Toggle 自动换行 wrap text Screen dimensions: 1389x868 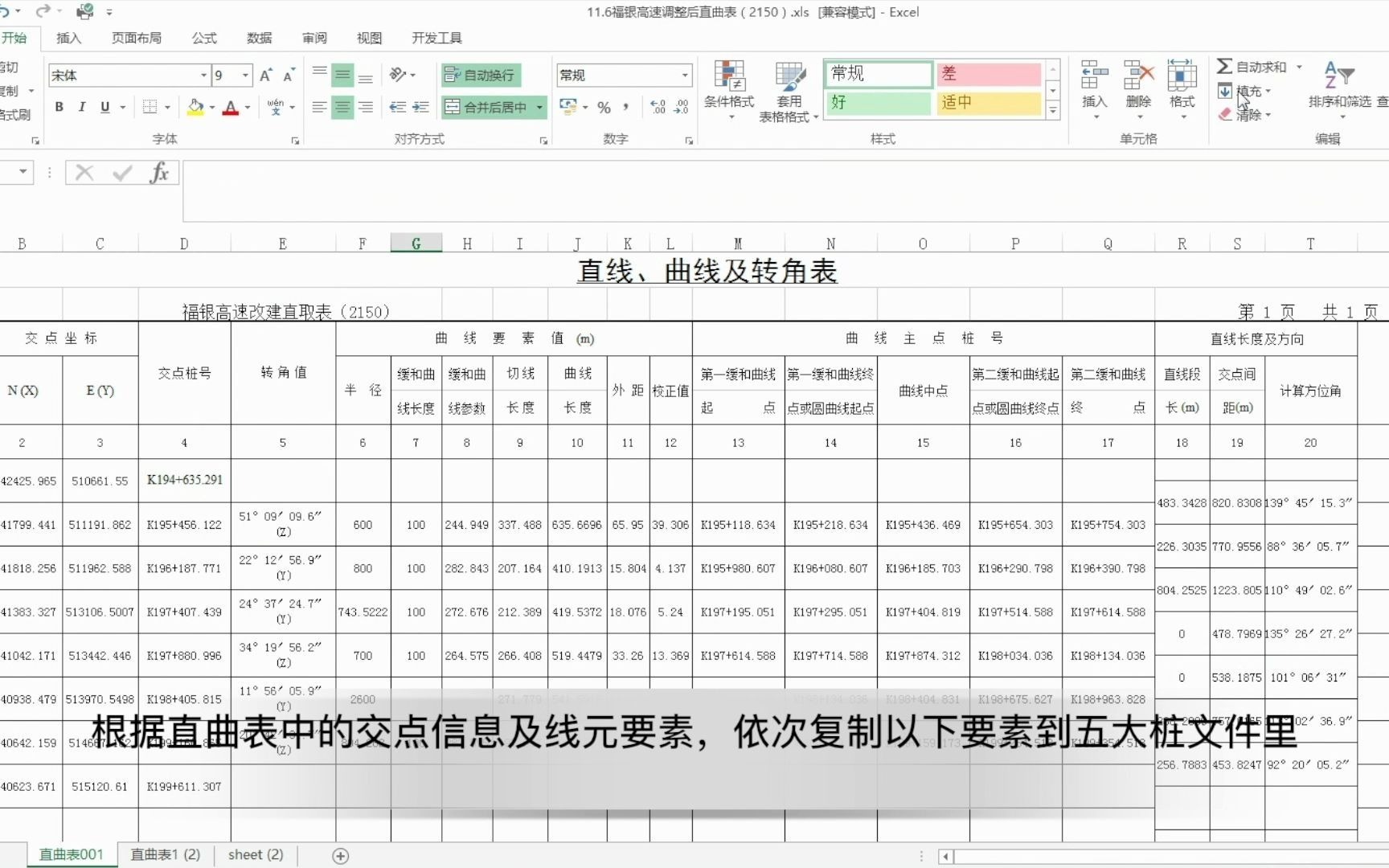pyautogui.click(x=481, y=76)
